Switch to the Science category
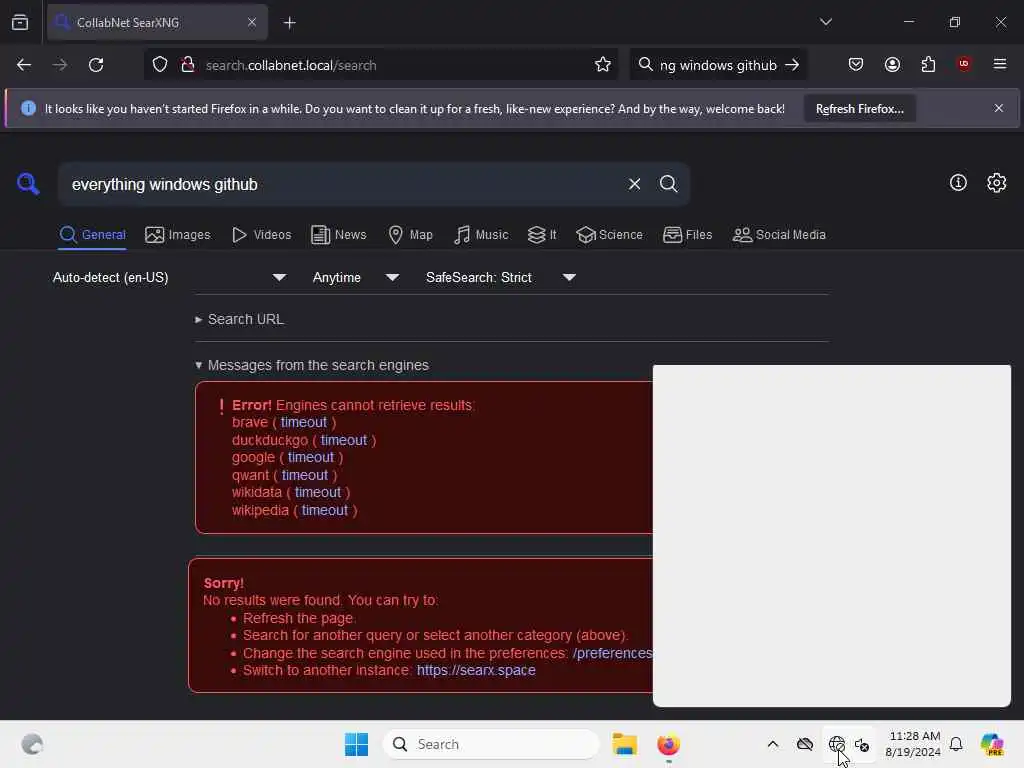The height and width of the screenshot is (768, 1024). pos(609,235)
